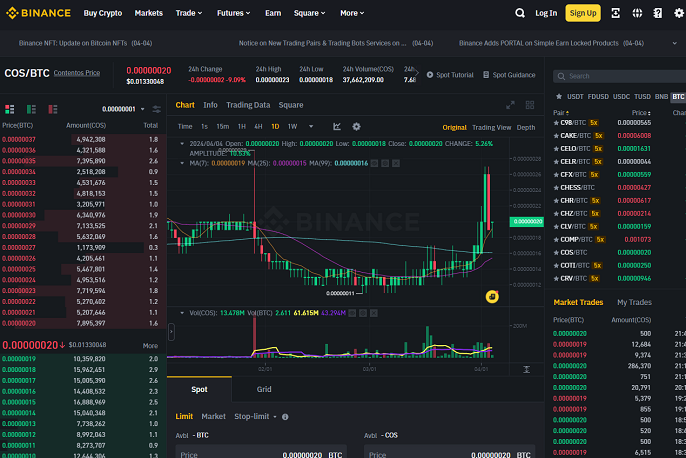
Task: Show buy orders only order book view
Action: click(x=31, y=109)
